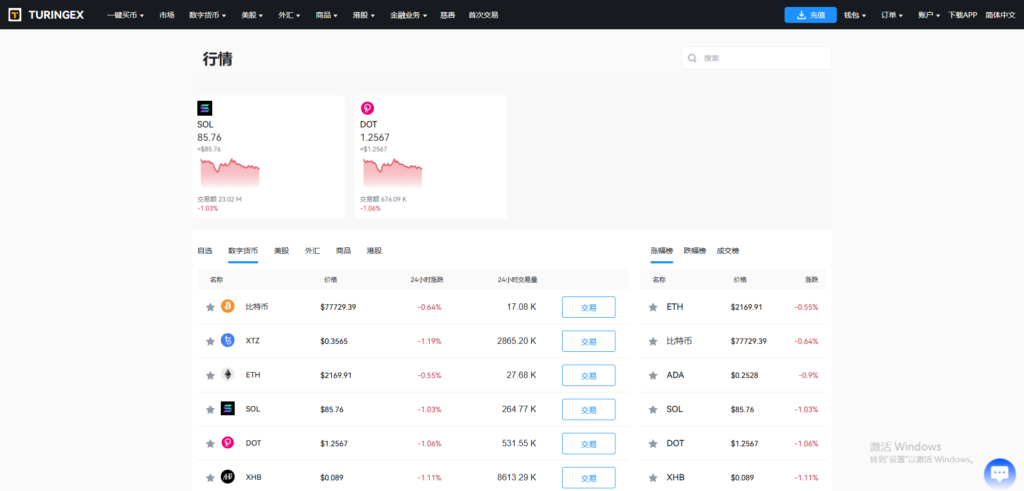Click into the 搜索 search field
The width and height of the screenshot is (1024, 491).
coord(757,58)
